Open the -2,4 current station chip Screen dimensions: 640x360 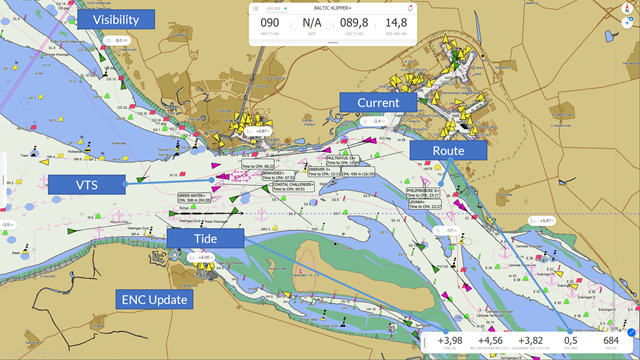374,121
